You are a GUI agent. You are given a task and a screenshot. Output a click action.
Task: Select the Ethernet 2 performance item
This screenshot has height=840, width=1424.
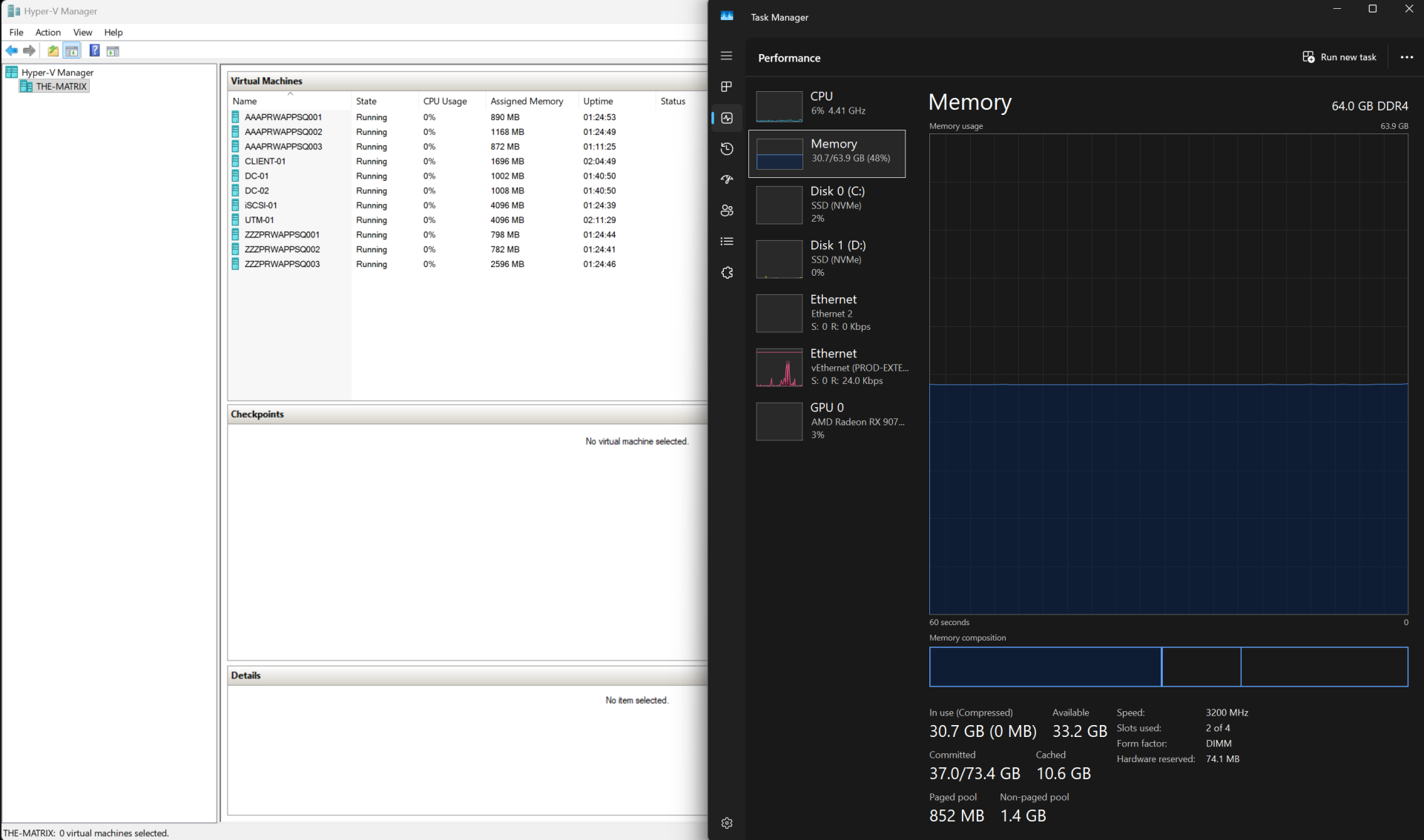[x=827, y=312]
